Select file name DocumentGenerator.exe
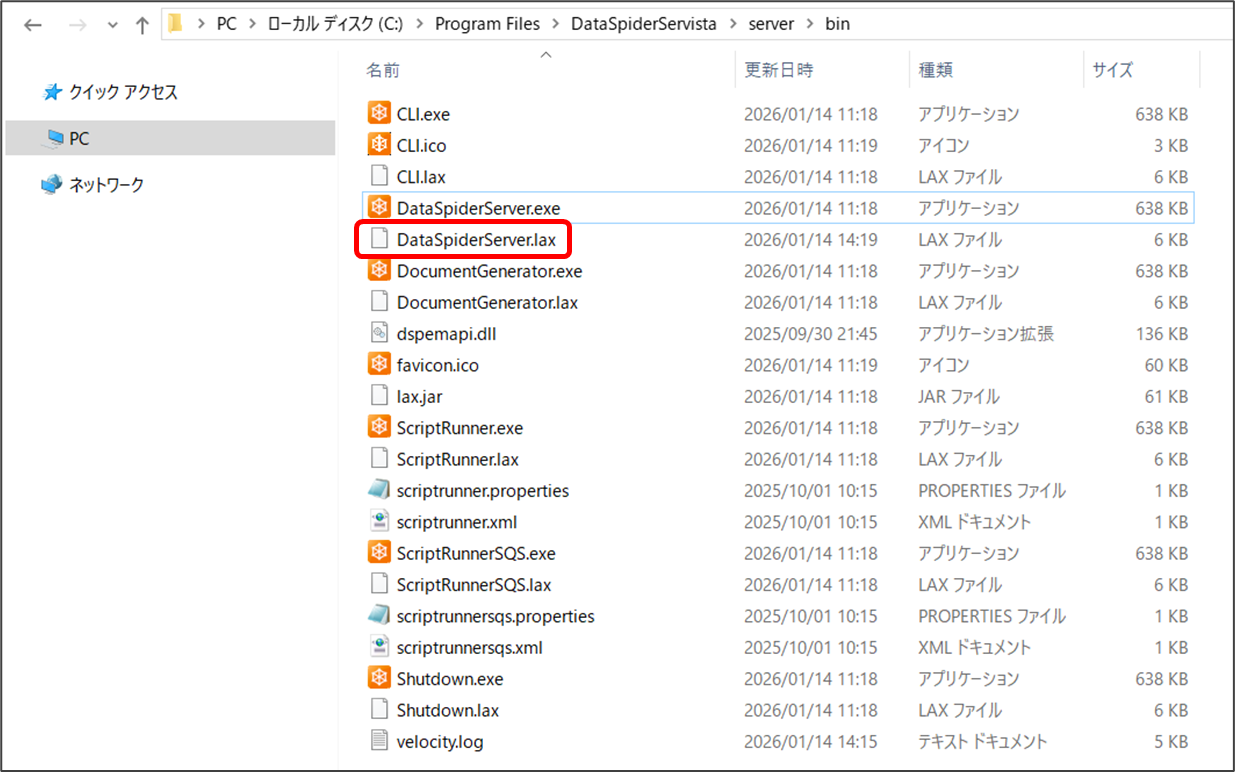This screenshot has width=1235, height=772. pos(489,271)
